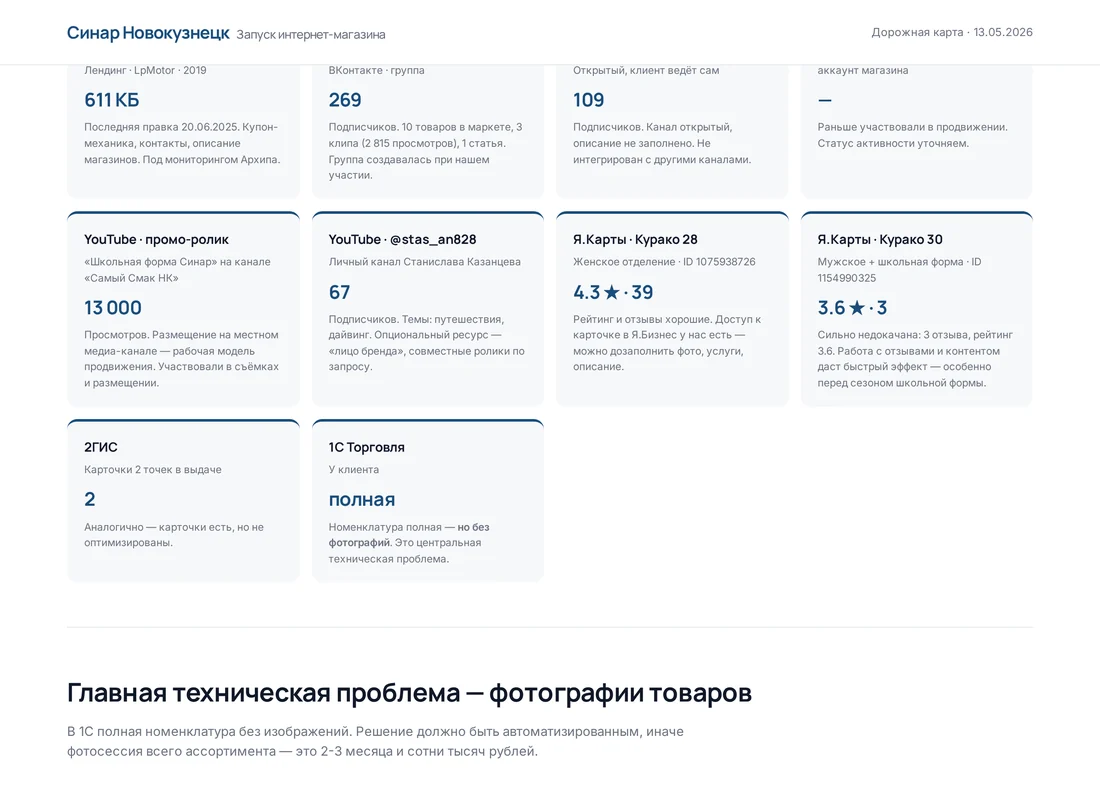
Task: Click the 3.6 ★ · 3 rating
Action: [852, 307]
